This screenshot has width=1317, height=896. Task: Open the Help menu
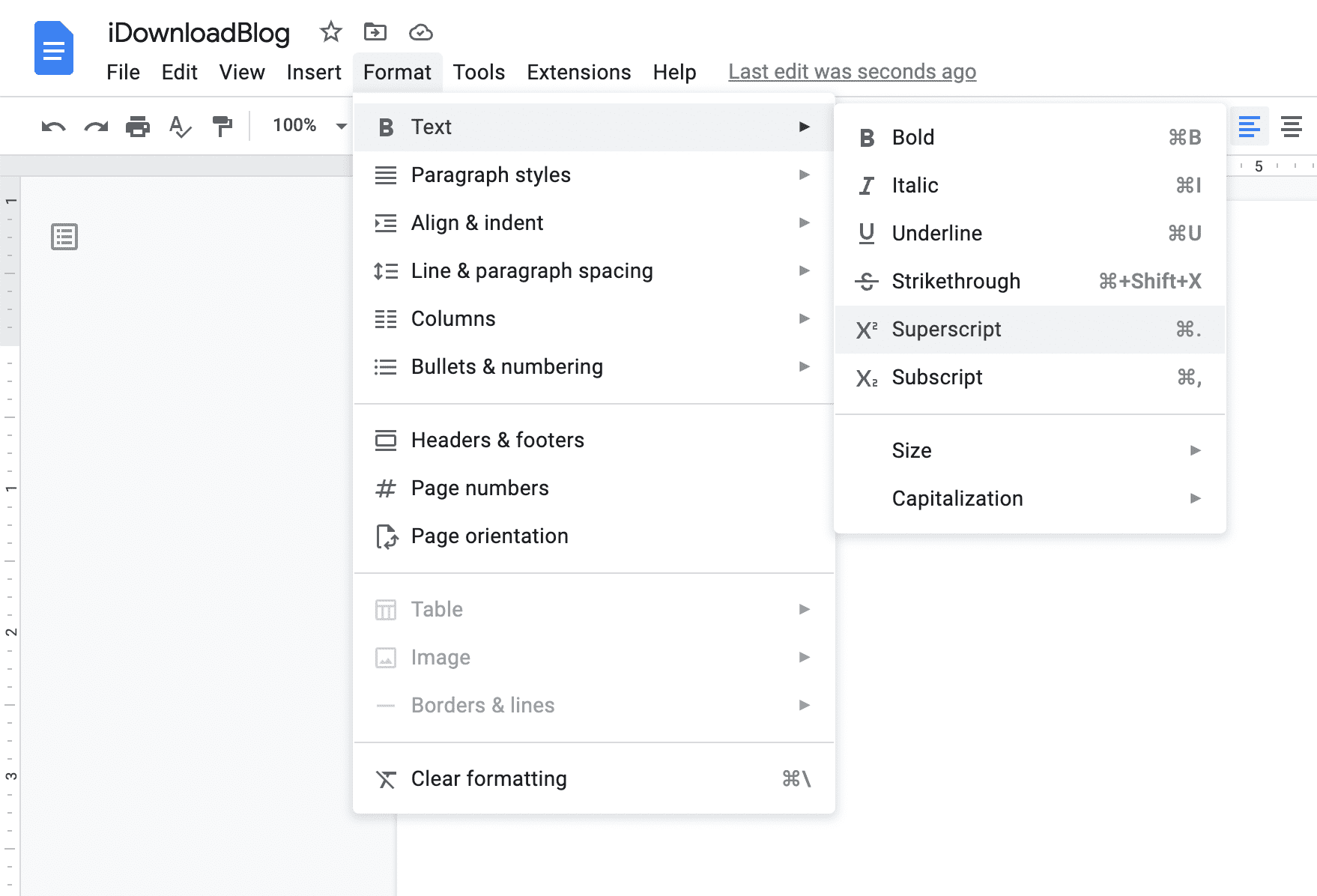pyautogui.click(x=674, y=72)
